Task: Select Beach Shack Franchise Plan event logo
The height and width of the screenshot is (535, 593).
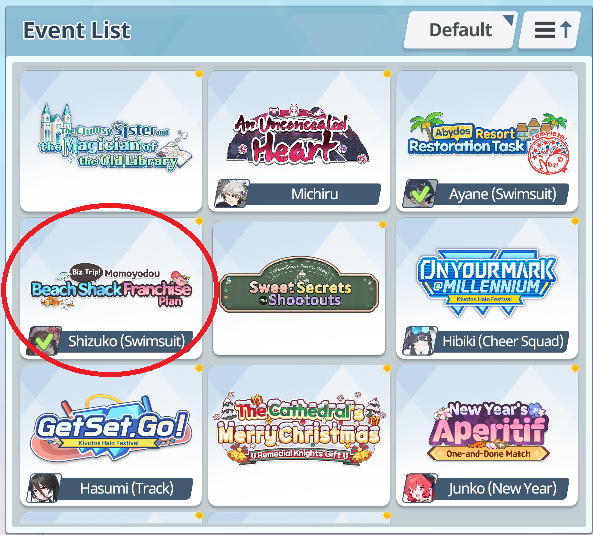Action: pyautogui.click(x=111, y=286)
